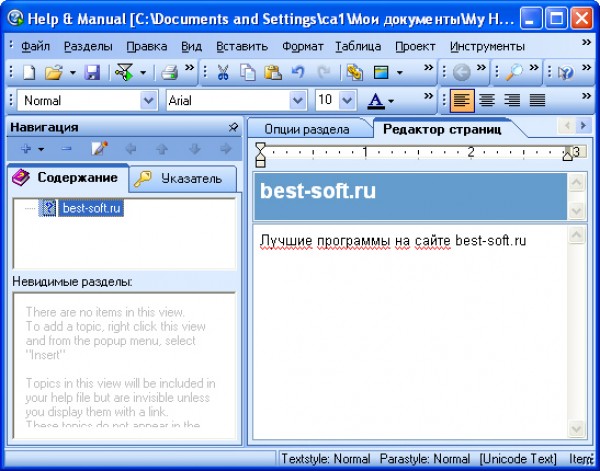
Task: Move topic left with arrow icon
Action: point(131,148)
